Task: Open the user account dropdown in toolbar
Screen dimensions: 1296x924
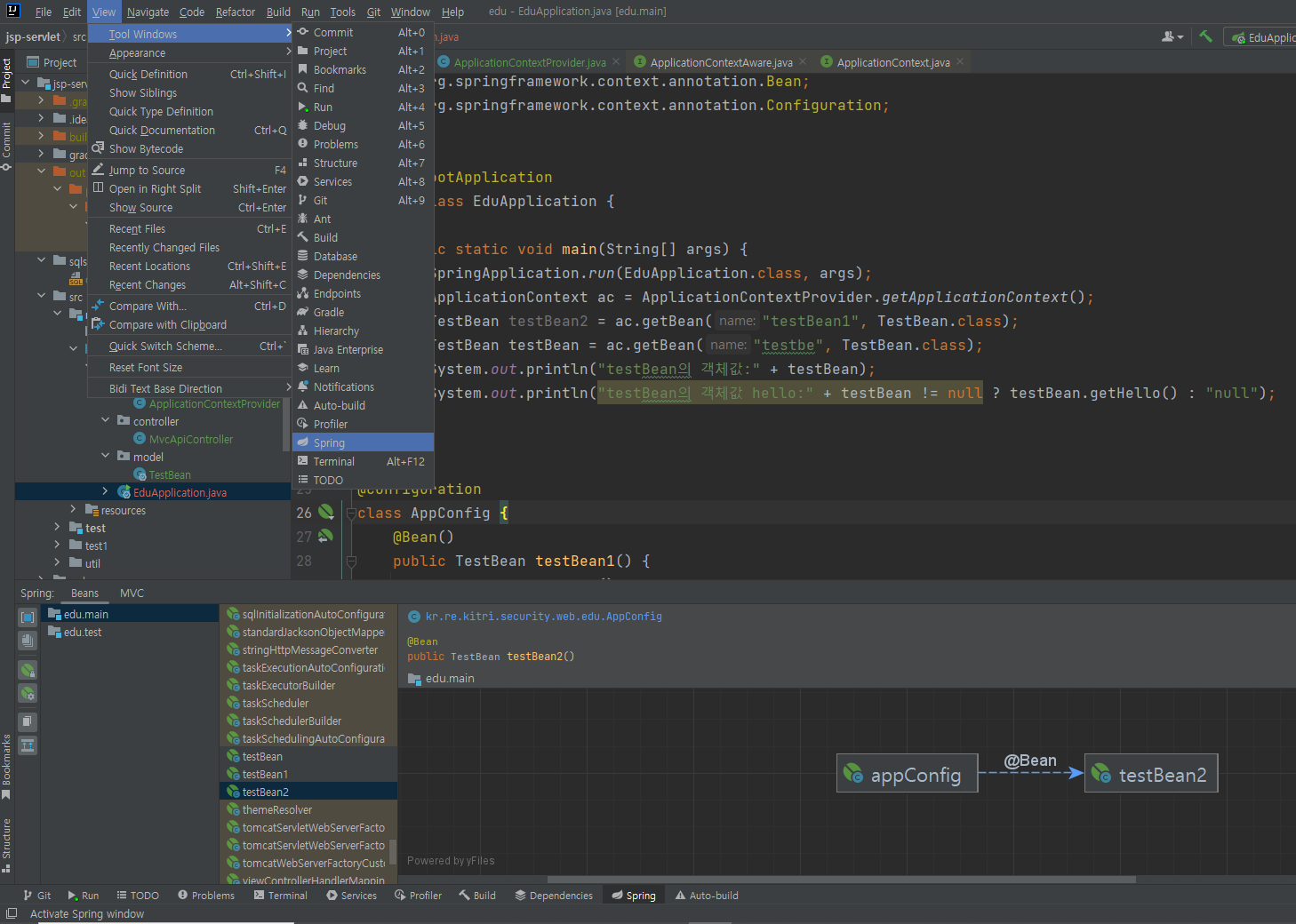Action: point(1172,36)
